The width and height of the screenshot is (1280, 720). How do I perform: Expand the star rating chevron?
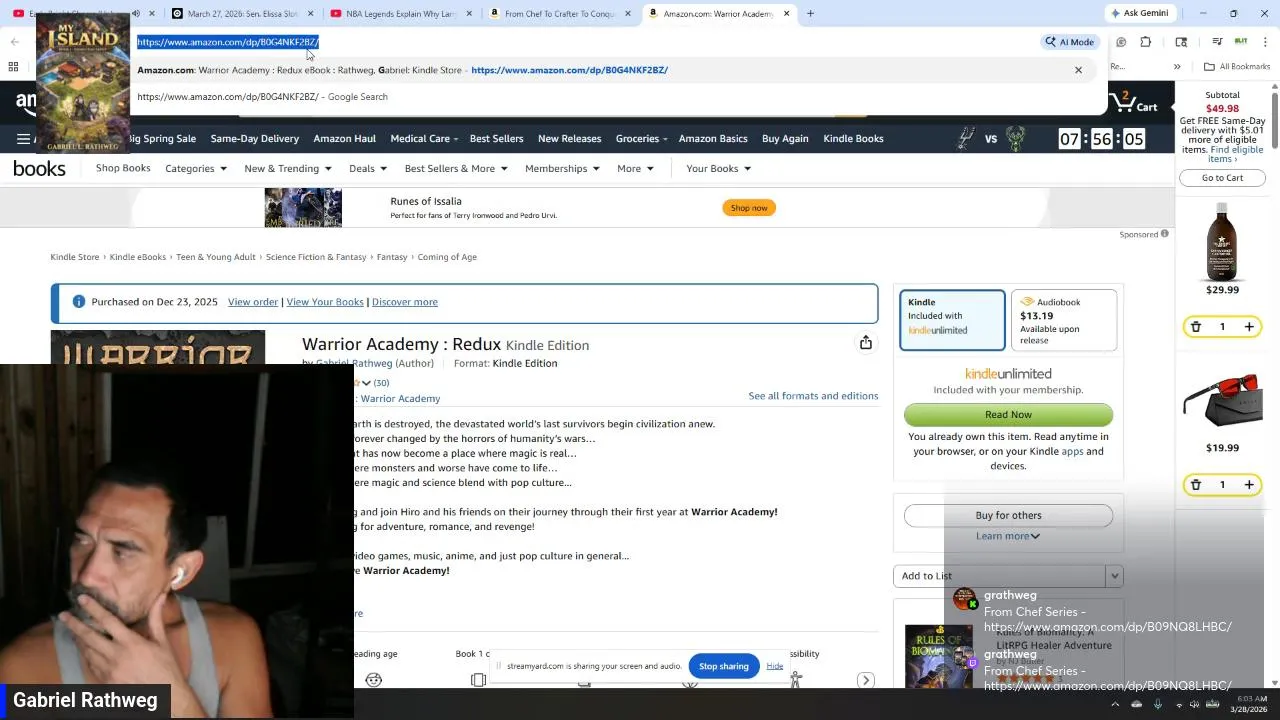point(366,383)
